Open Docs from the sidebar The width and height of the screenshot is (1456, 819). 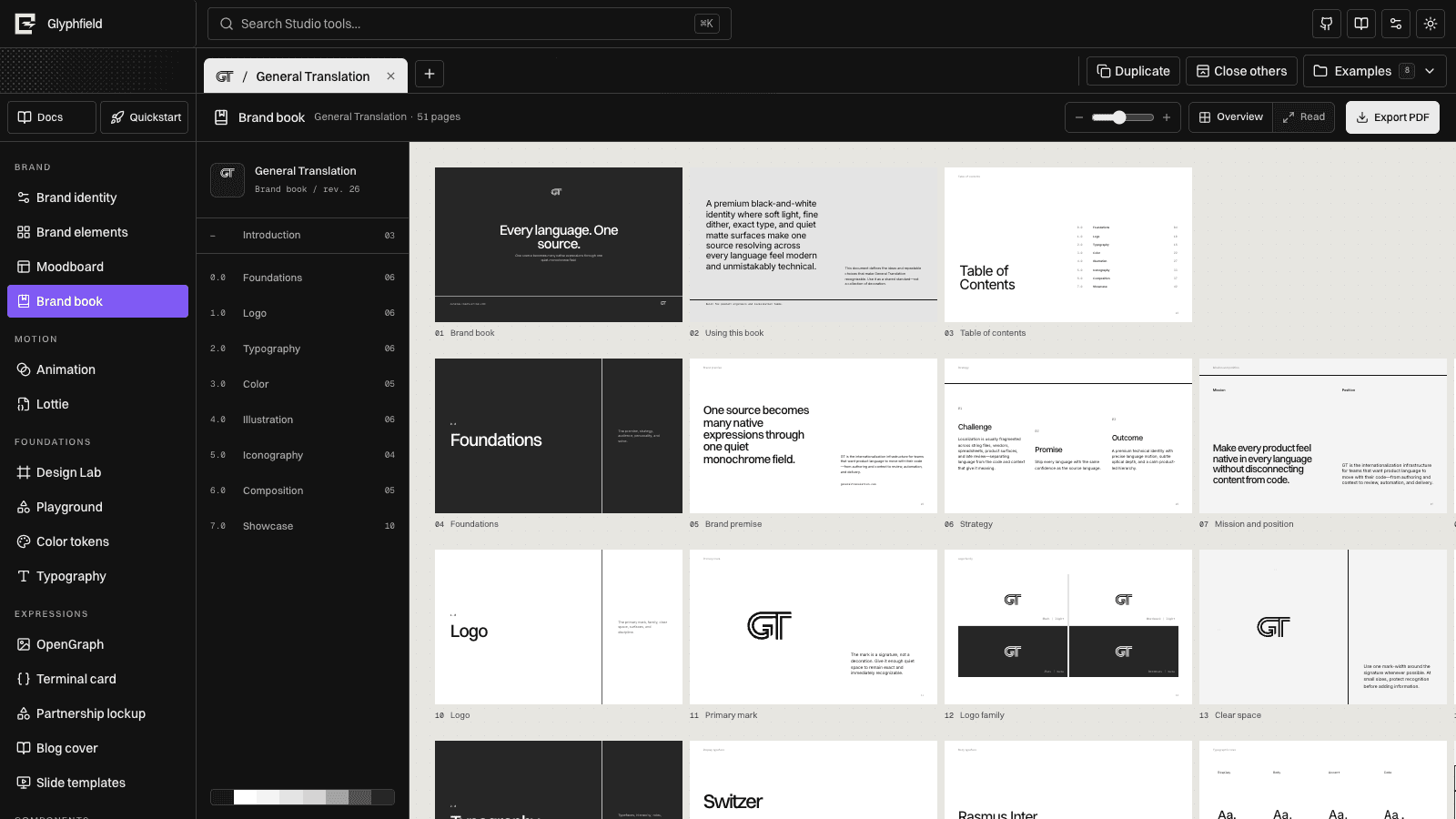click(x=52, y=117)
